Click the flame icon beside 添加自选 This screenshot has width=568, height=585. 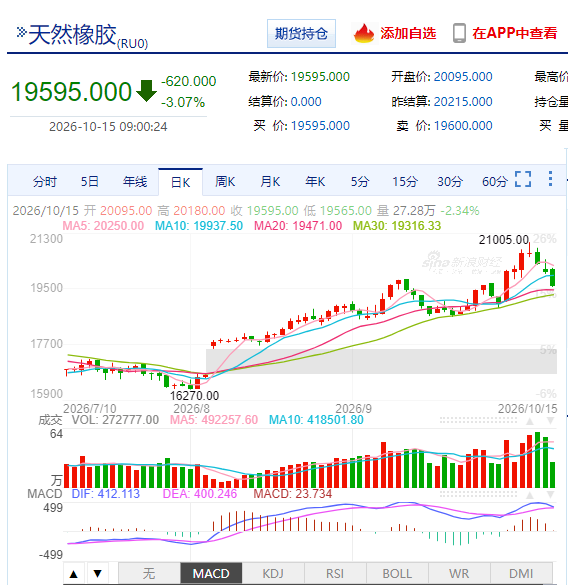point(364,33)
